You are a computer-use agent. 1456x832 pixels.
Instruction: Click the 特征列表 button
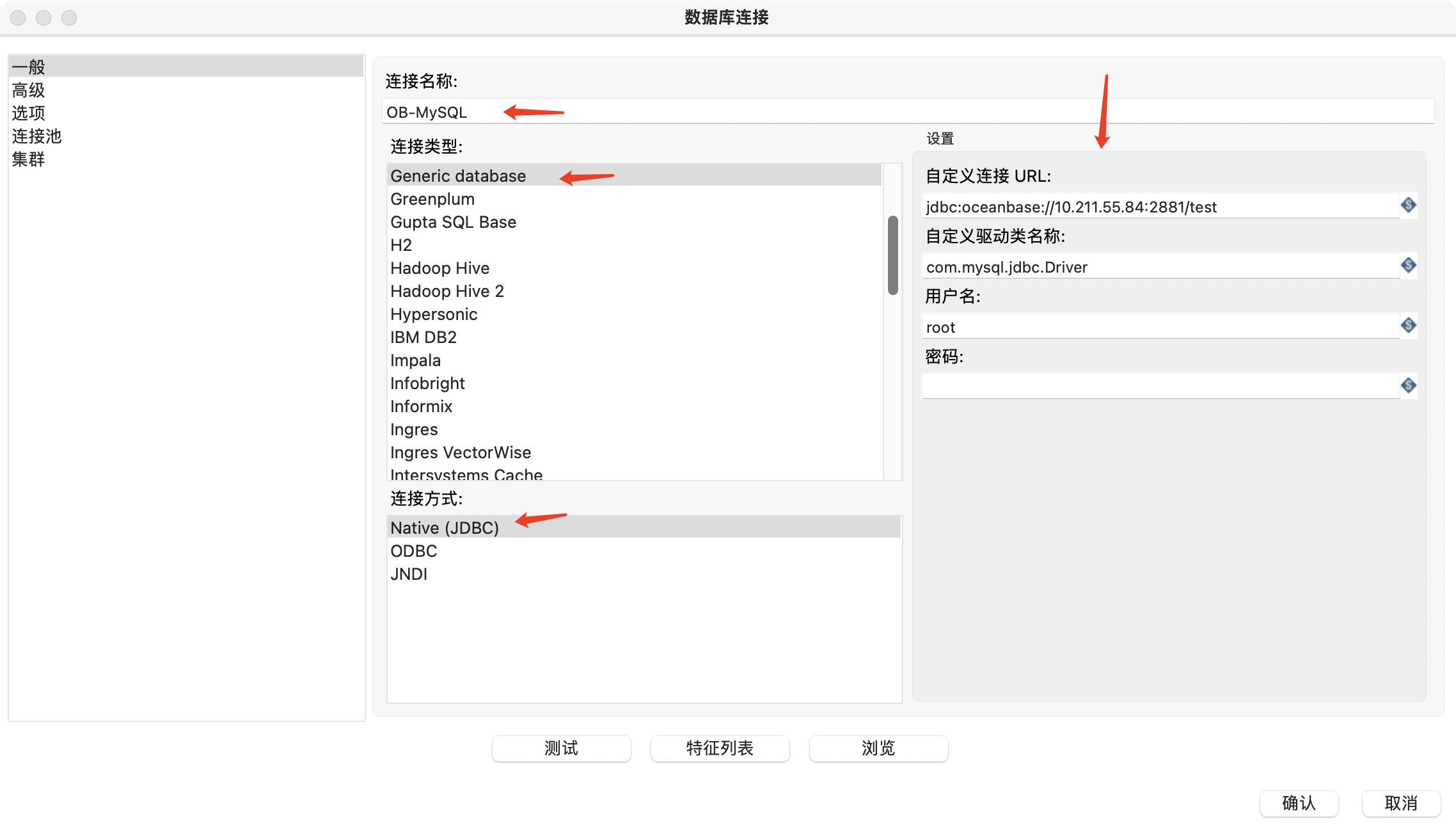(720, 748)
